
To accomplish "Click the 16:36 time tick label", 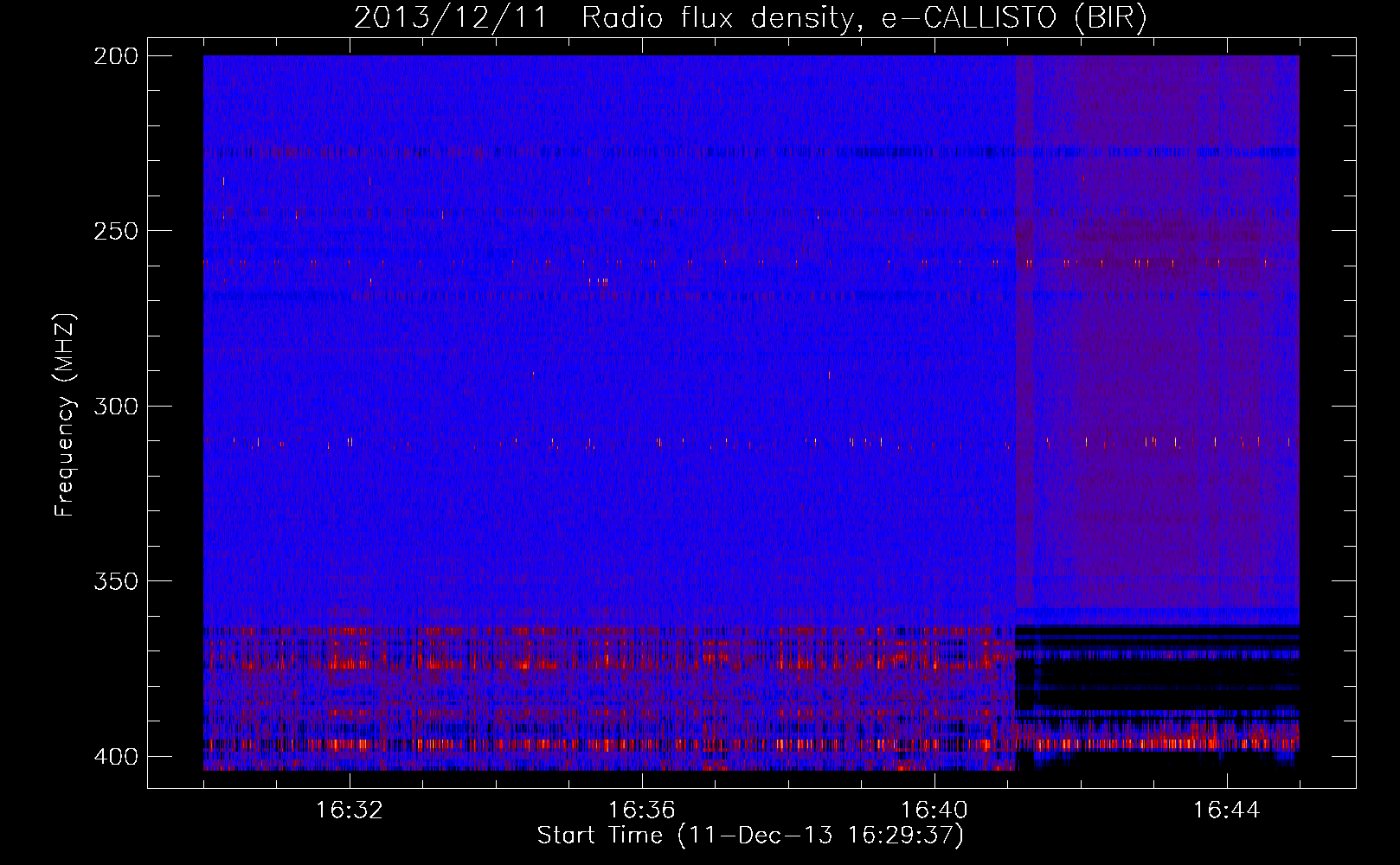I will coord(642,810).
